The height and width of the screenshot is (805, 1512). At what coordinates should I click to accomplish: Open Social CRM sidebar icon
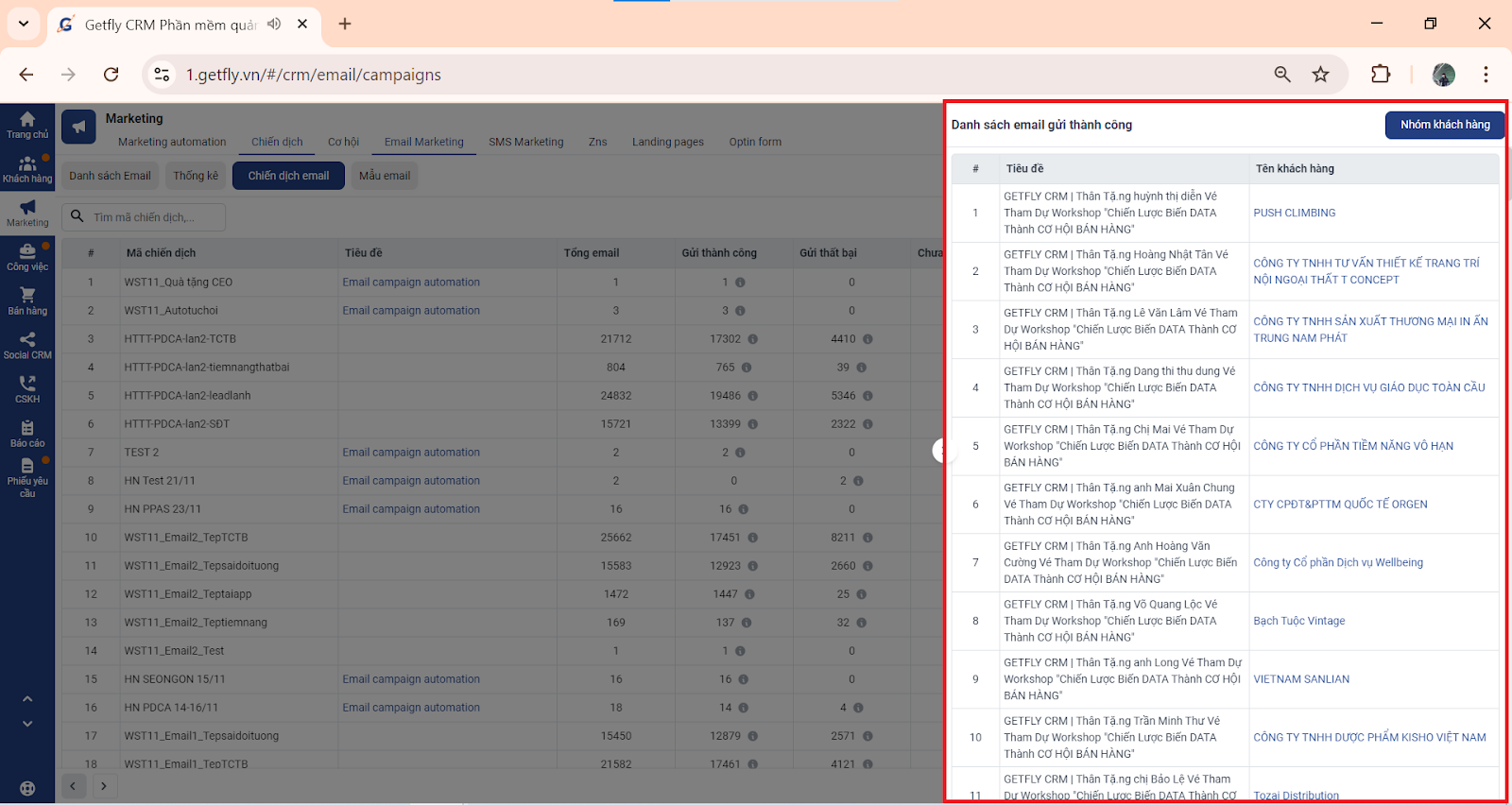pyautogui.click(x=27, y=346)
